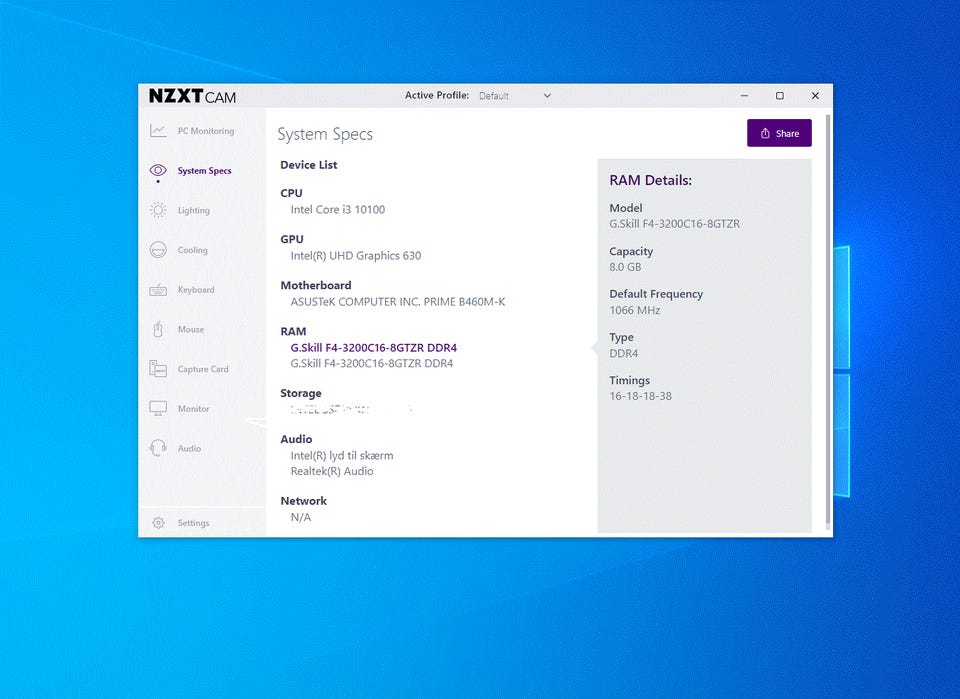Click the Cooling fan icon

pos(158,250)
